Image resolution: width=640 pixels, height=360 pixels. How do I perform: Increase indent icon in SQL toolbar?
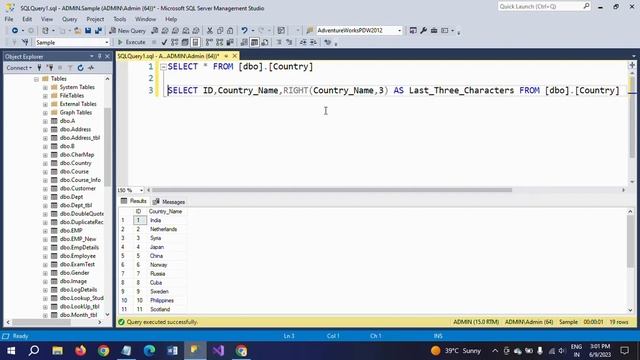coord(313,42)
